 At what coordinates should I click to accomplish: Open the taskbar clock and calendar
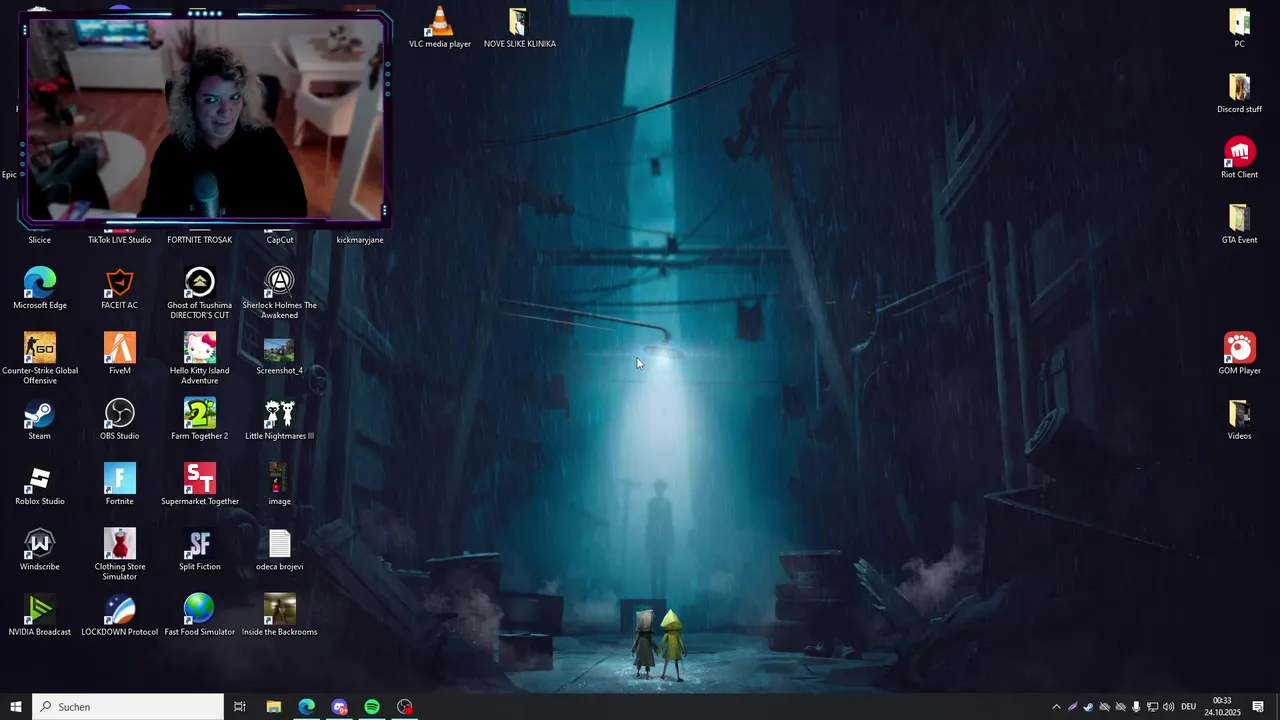click(1222, 707)
